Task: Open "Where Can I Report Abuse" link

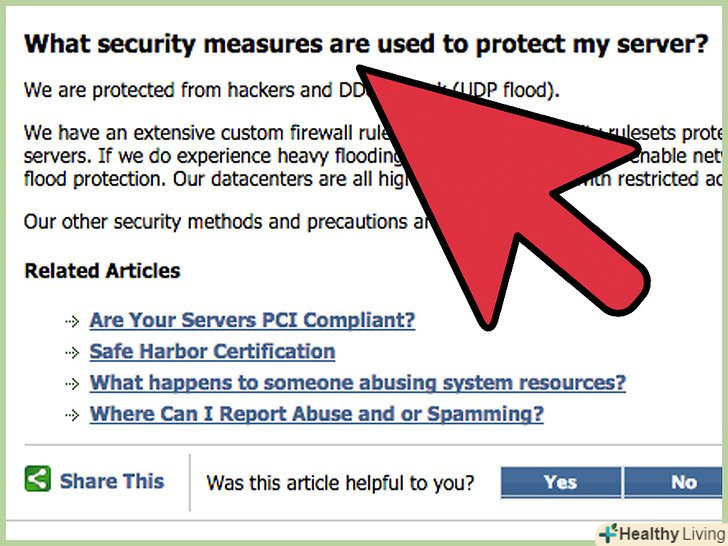Action: 316,414
